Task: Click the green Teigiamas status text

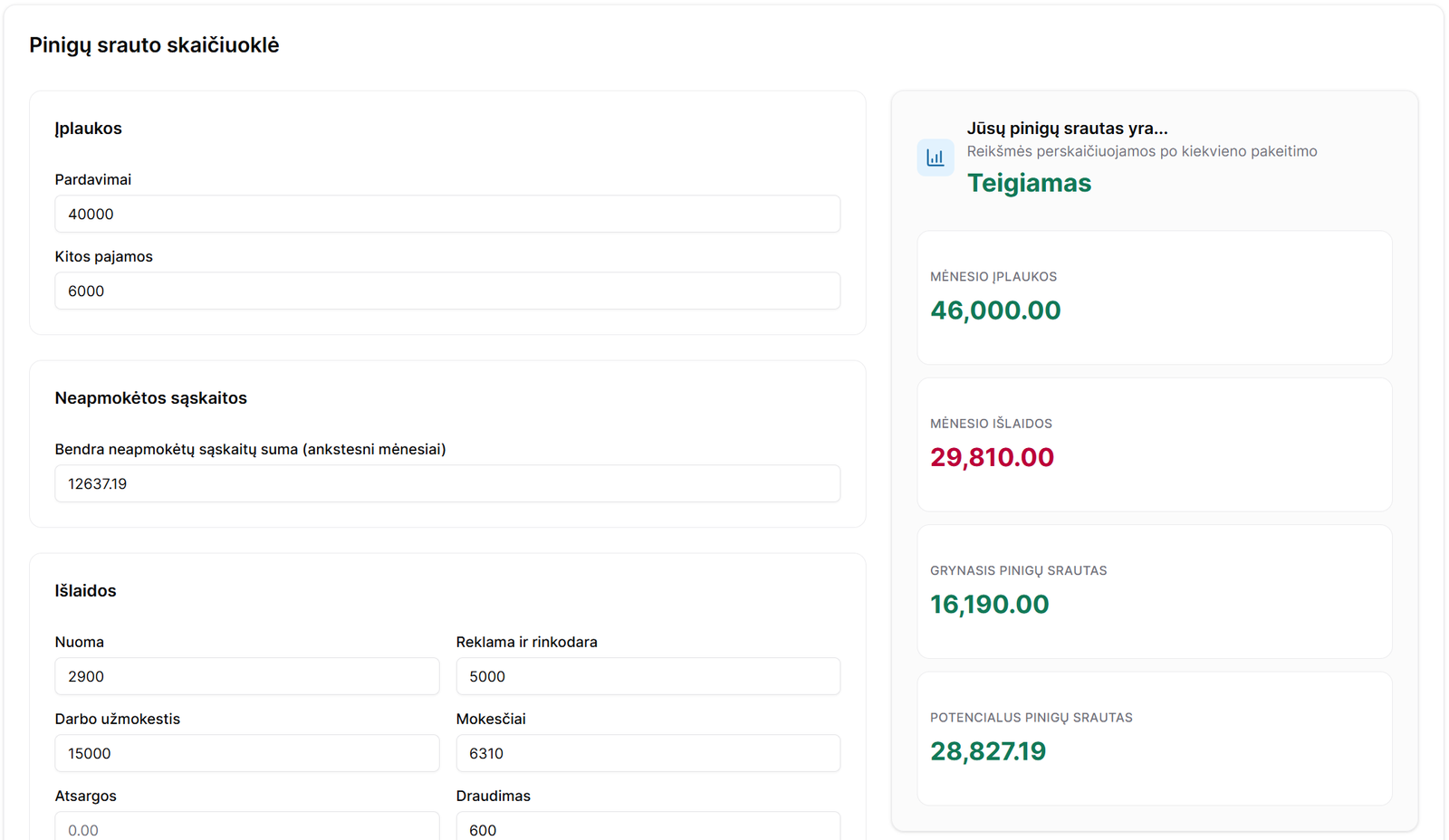Action: 1029,184
